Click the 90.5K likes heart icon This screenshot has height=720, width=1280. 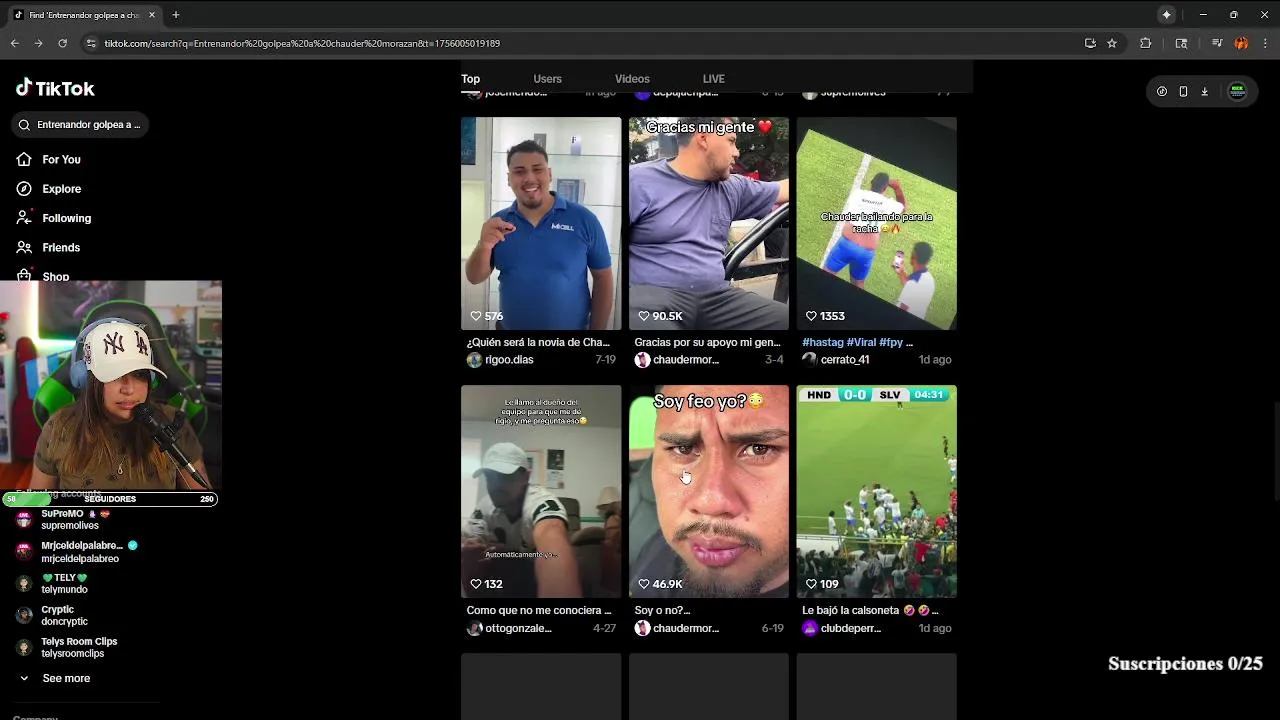pyautogui.click(x=644, y=316)
